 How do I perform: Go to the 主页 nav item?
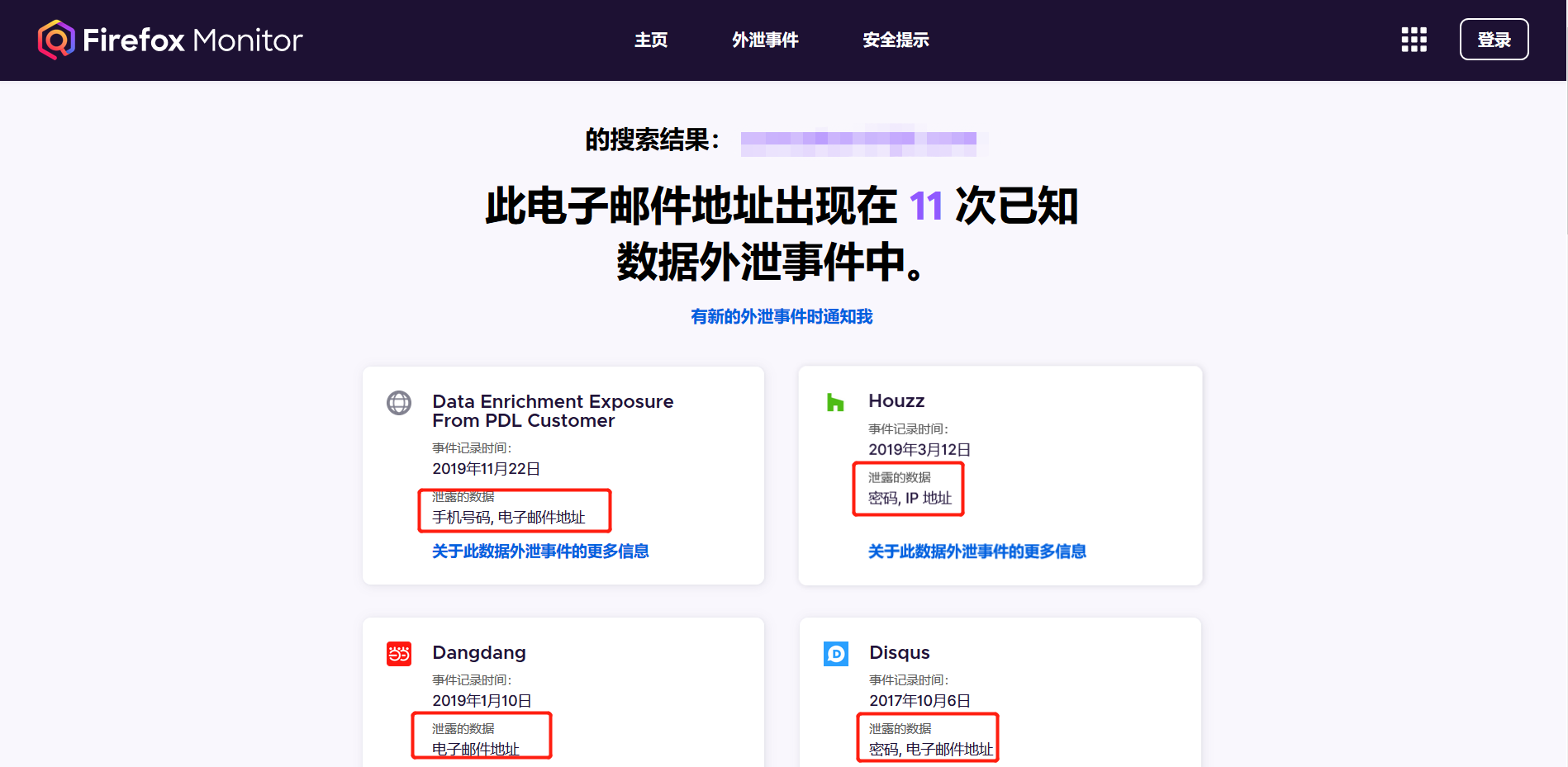650,40
